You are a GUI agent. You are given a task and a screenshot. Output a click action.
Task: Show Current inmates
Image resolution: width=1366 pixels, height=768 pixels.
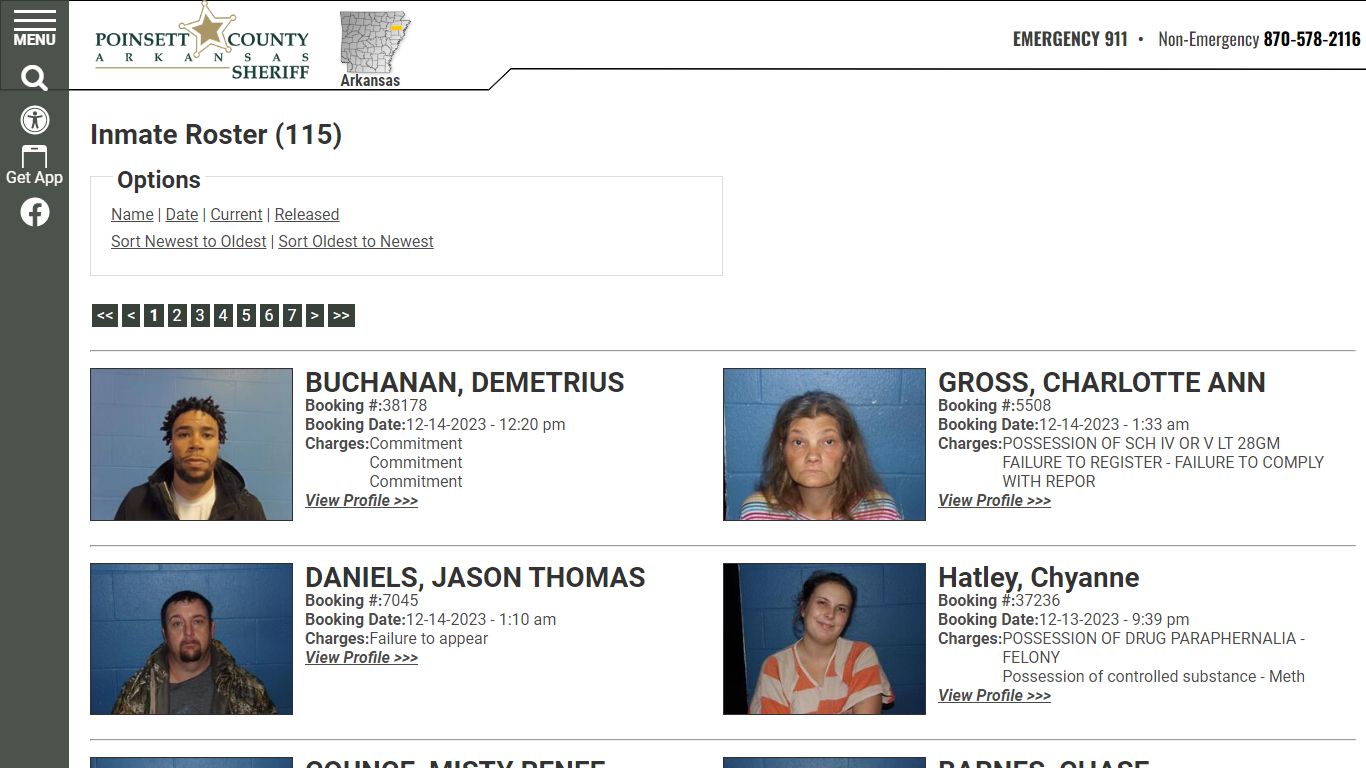tap(236, 214)
